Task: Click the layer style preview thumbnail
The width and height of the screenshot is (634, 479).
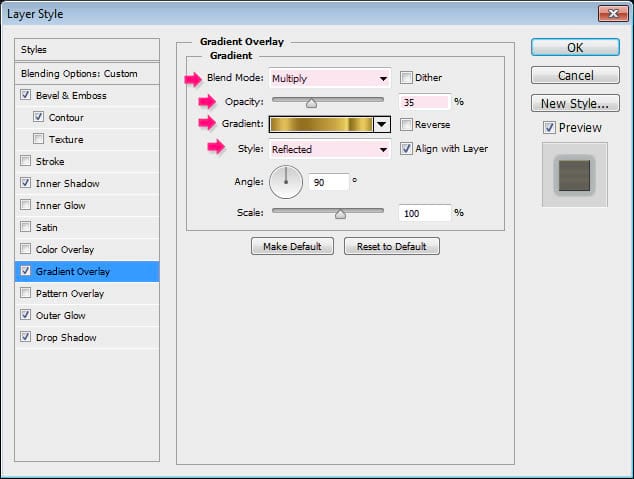Action: click(x=575, y=175)
